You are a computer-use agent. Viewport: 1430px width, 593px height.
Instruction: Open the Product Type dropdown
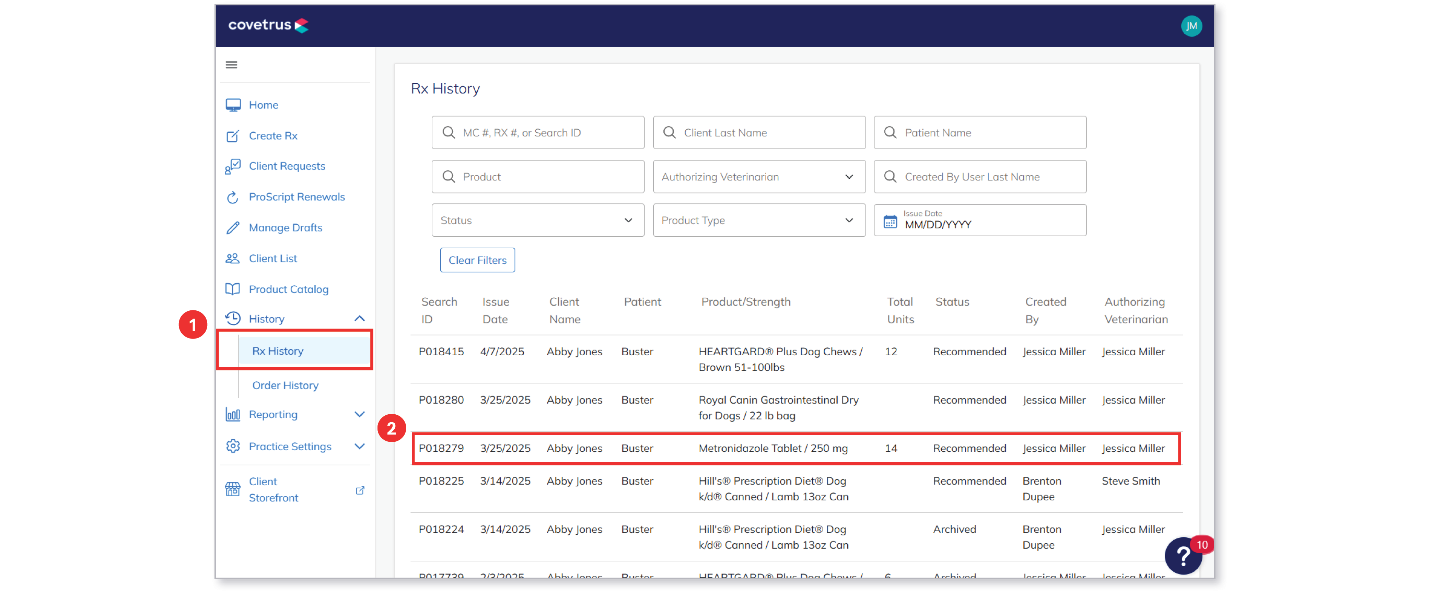[x=759, y=221]
